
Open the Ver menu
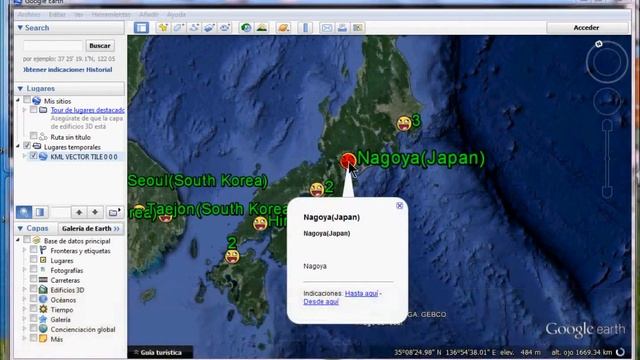click(x=79, y=15)
